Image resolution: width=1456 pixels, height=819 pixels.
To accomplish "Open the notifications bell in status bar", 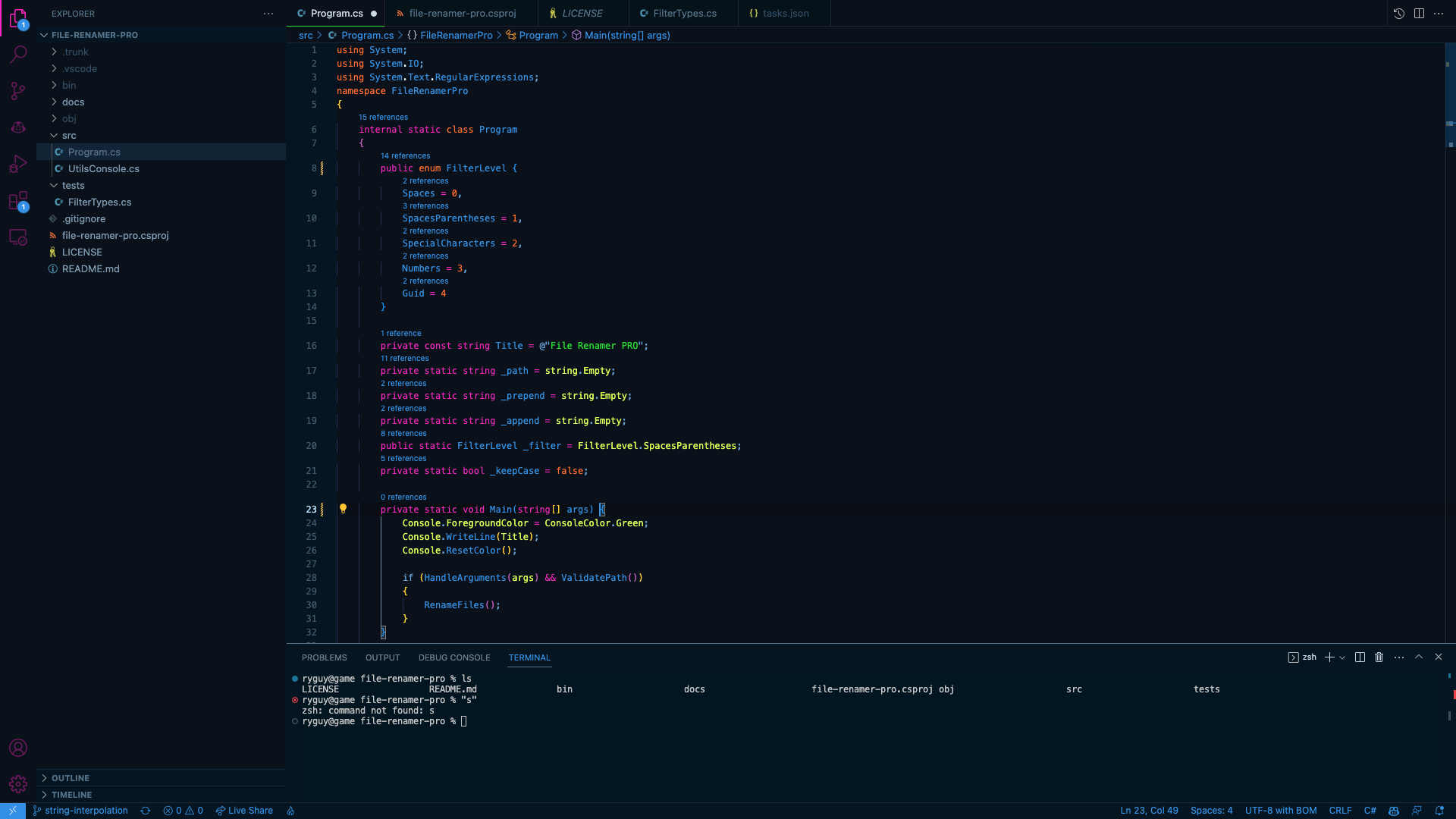I will [1439, 811].
